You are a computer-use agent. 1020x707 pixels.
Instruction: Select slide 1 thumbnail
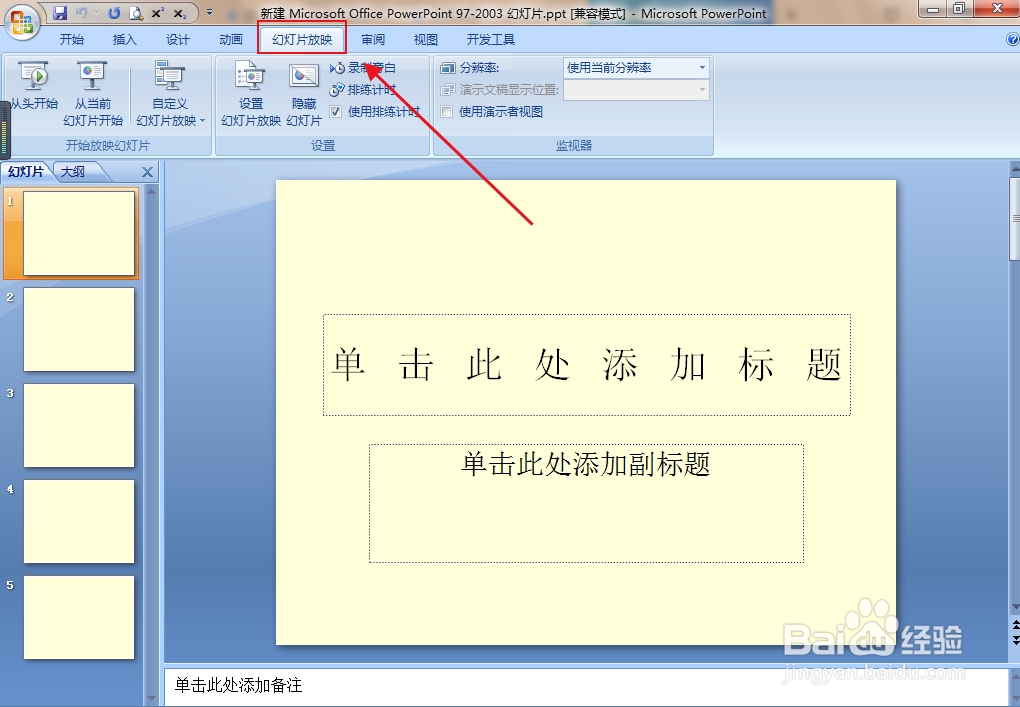(79, 233)
